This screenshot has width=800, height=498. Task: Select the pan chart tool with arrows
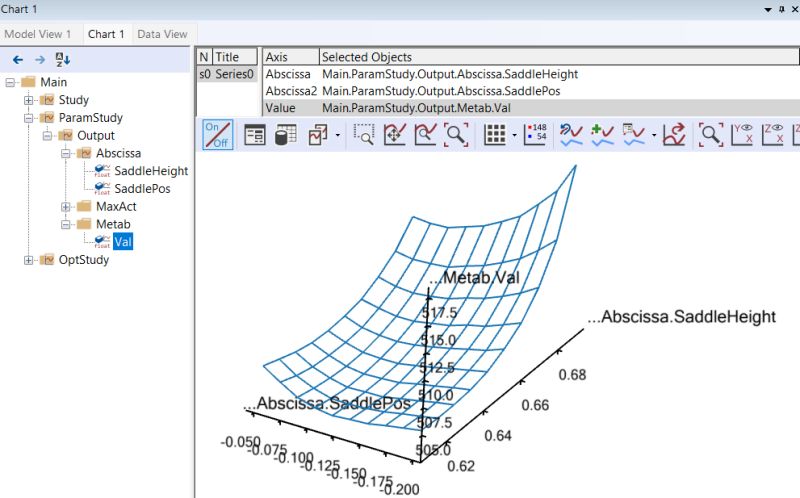pos(394,135)
